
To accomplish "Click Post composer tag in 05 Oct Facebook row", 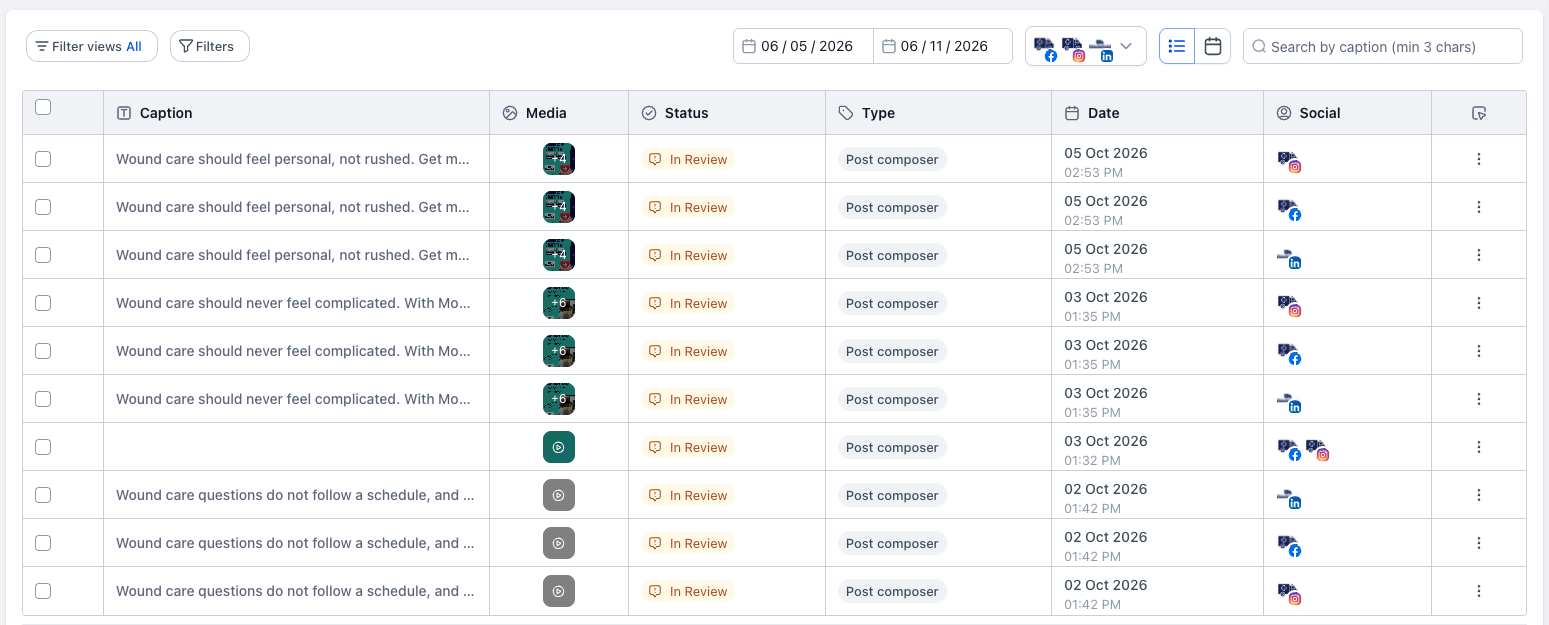I will [x=892, y=207].
